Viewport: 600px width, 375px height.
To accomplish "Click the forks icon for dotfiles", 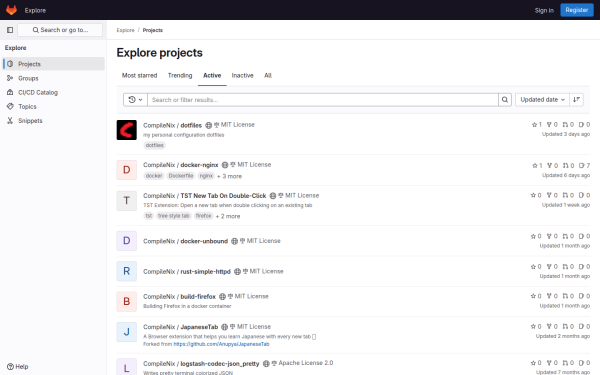I will coord(549,125).
